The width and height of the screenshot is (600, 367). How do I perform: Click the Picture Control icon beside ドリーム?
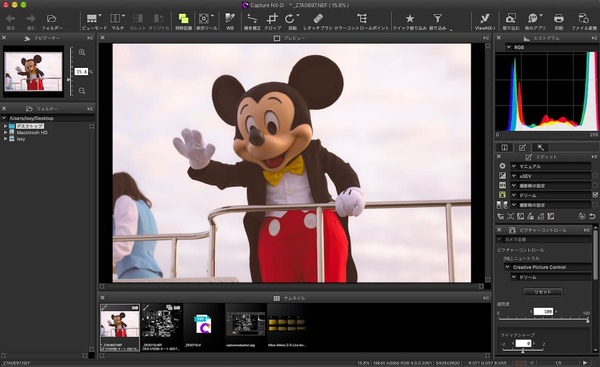coord(502,195)
